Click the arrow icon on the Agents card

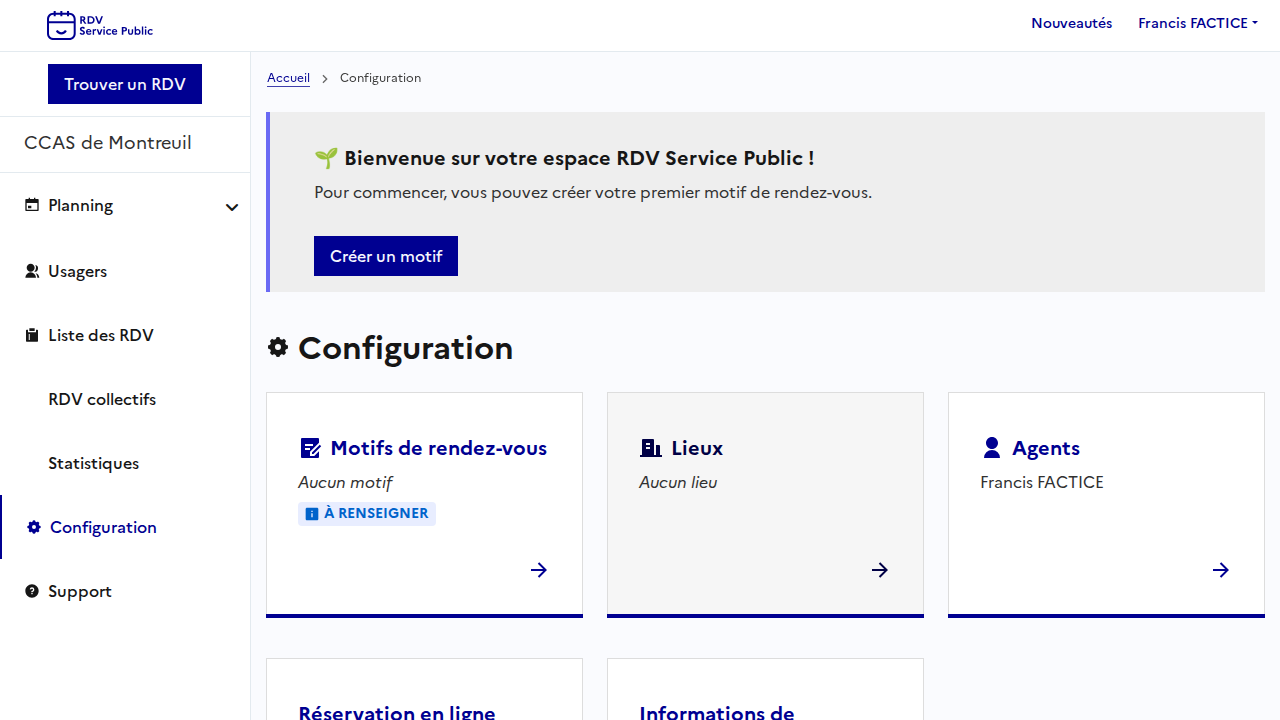[x=1221, y=570]
